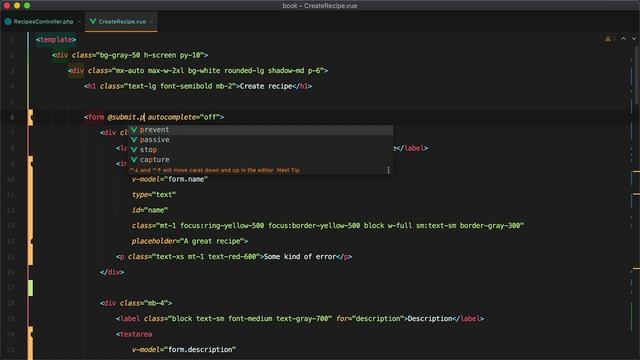This screenshot has height=360, width=640.
Task: Click the Vue icon beside stop
Action: pyautogui.click(x=134, y=149)
